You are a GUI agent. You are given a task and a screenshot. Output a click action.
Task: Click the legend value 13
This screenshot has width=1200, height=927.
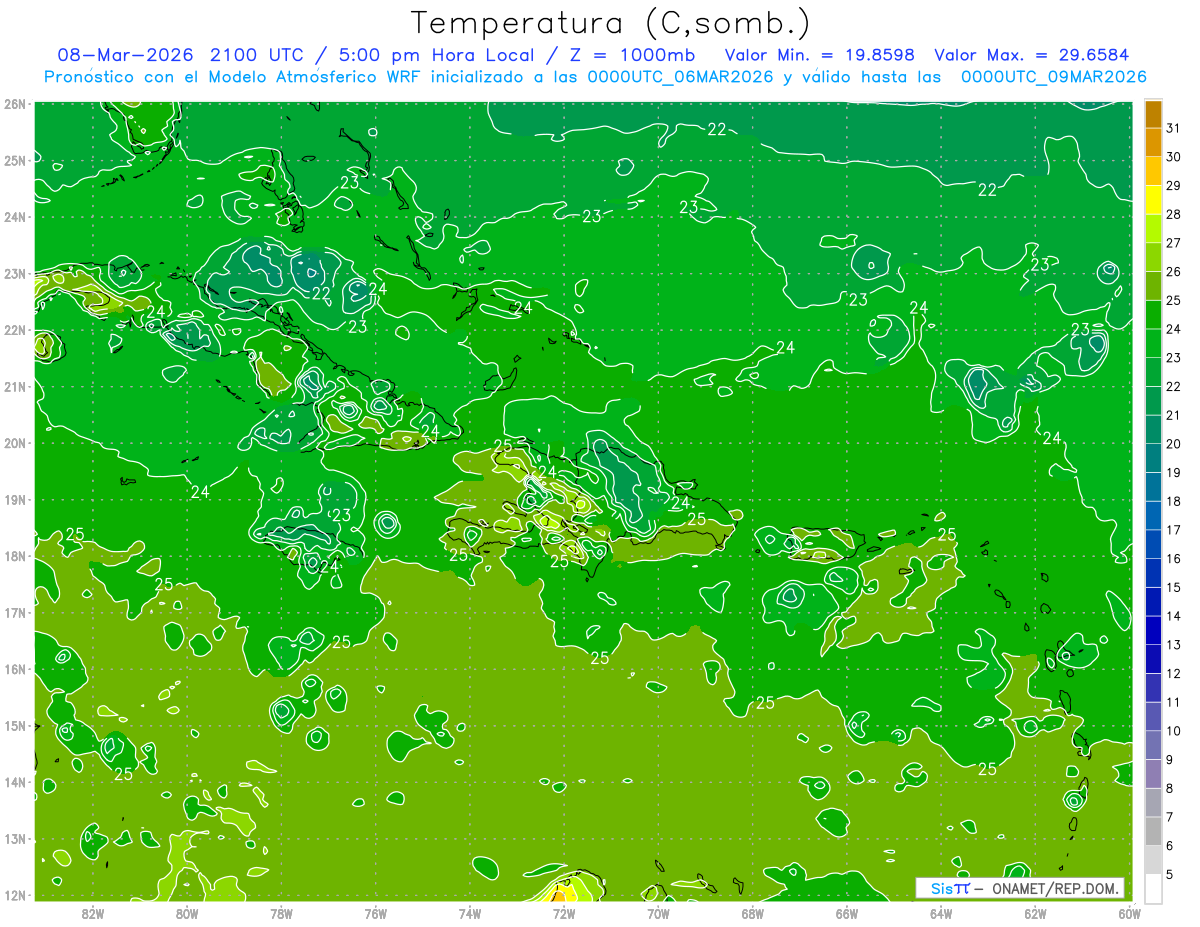1174,645
